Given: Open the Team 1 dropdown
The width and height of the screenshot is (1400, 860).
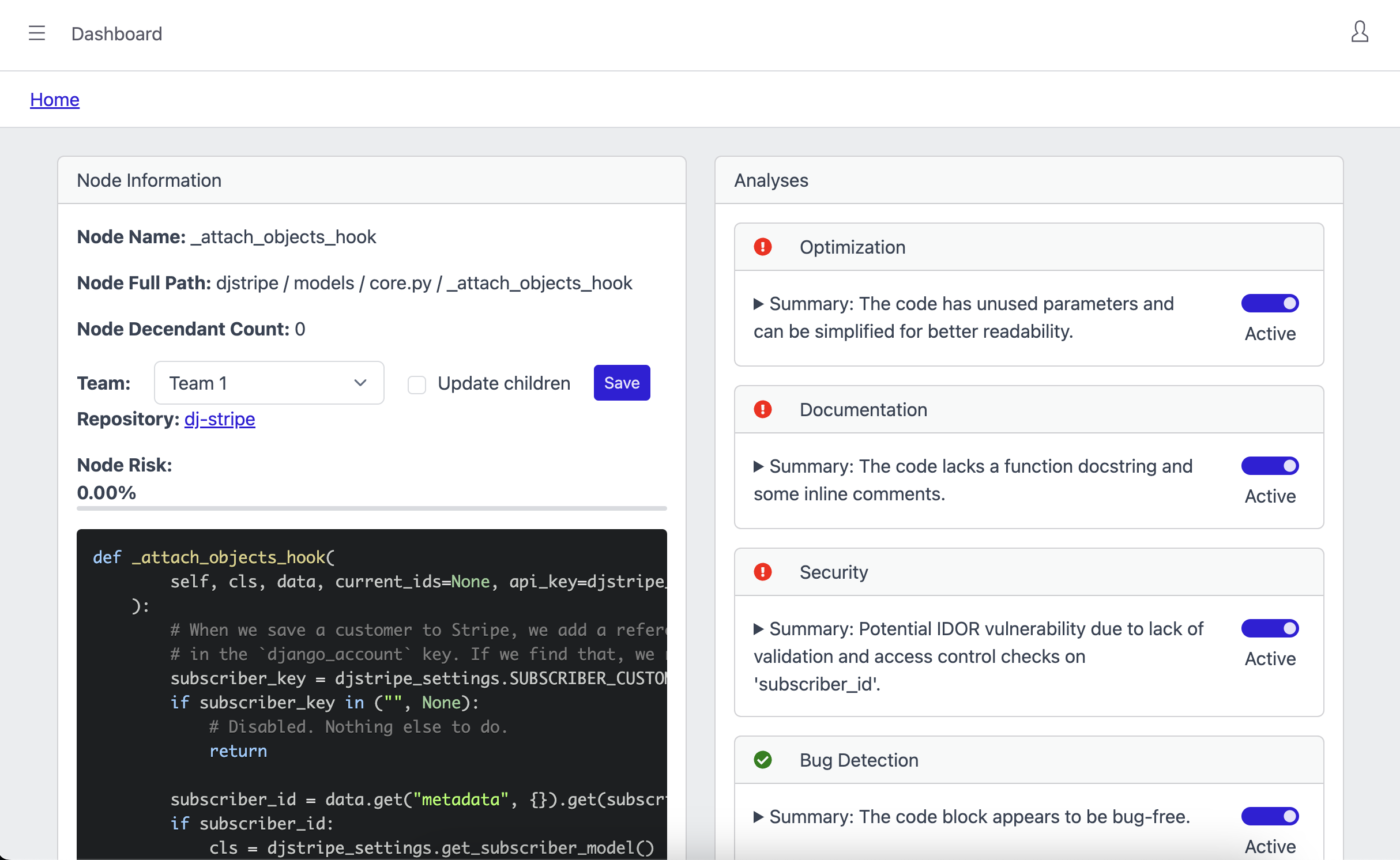Looking at the screenshot, I should (x=269, y=383).
